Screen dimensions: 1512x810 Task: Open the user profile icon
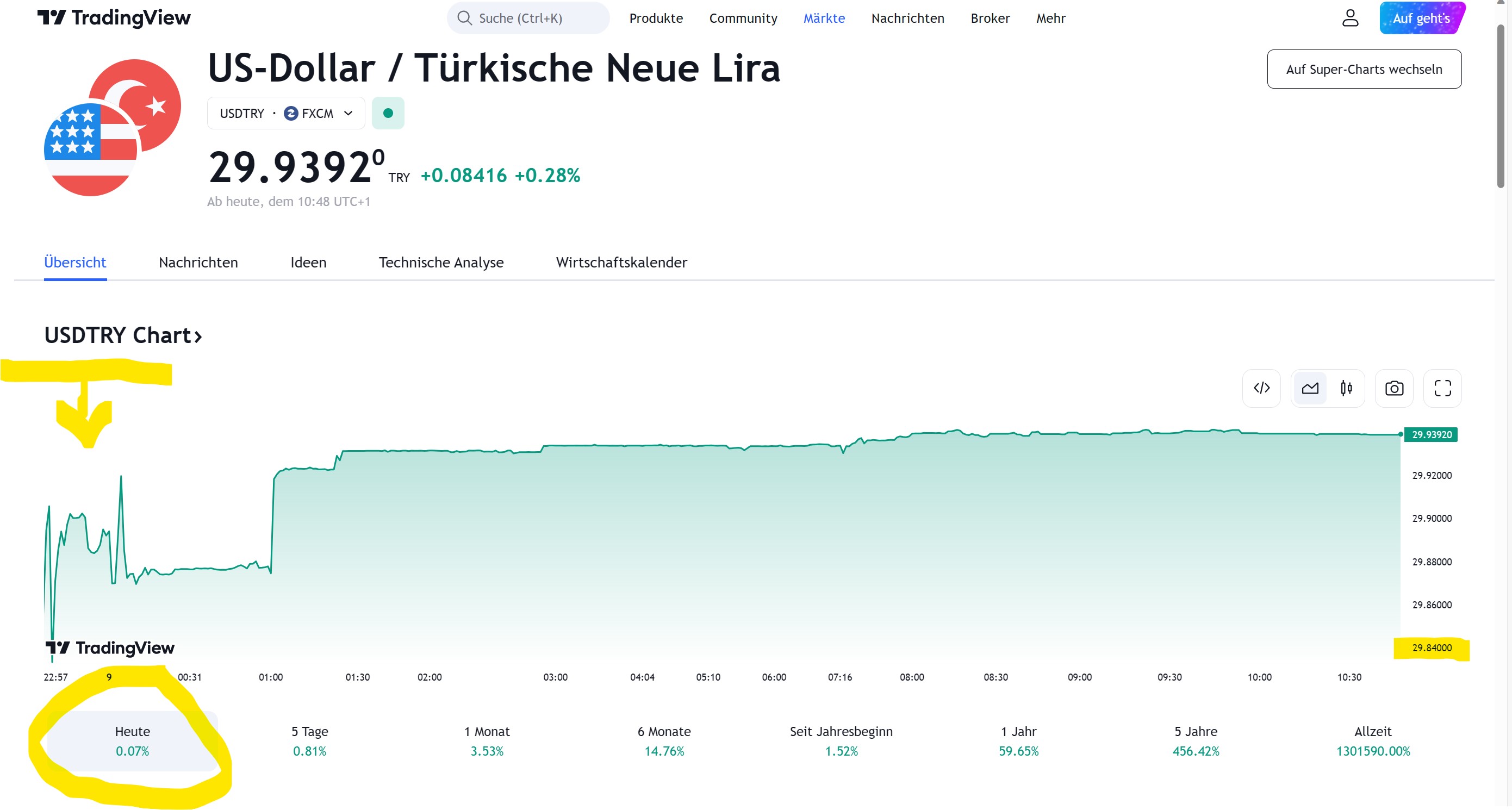click(x=1350, y=17)
